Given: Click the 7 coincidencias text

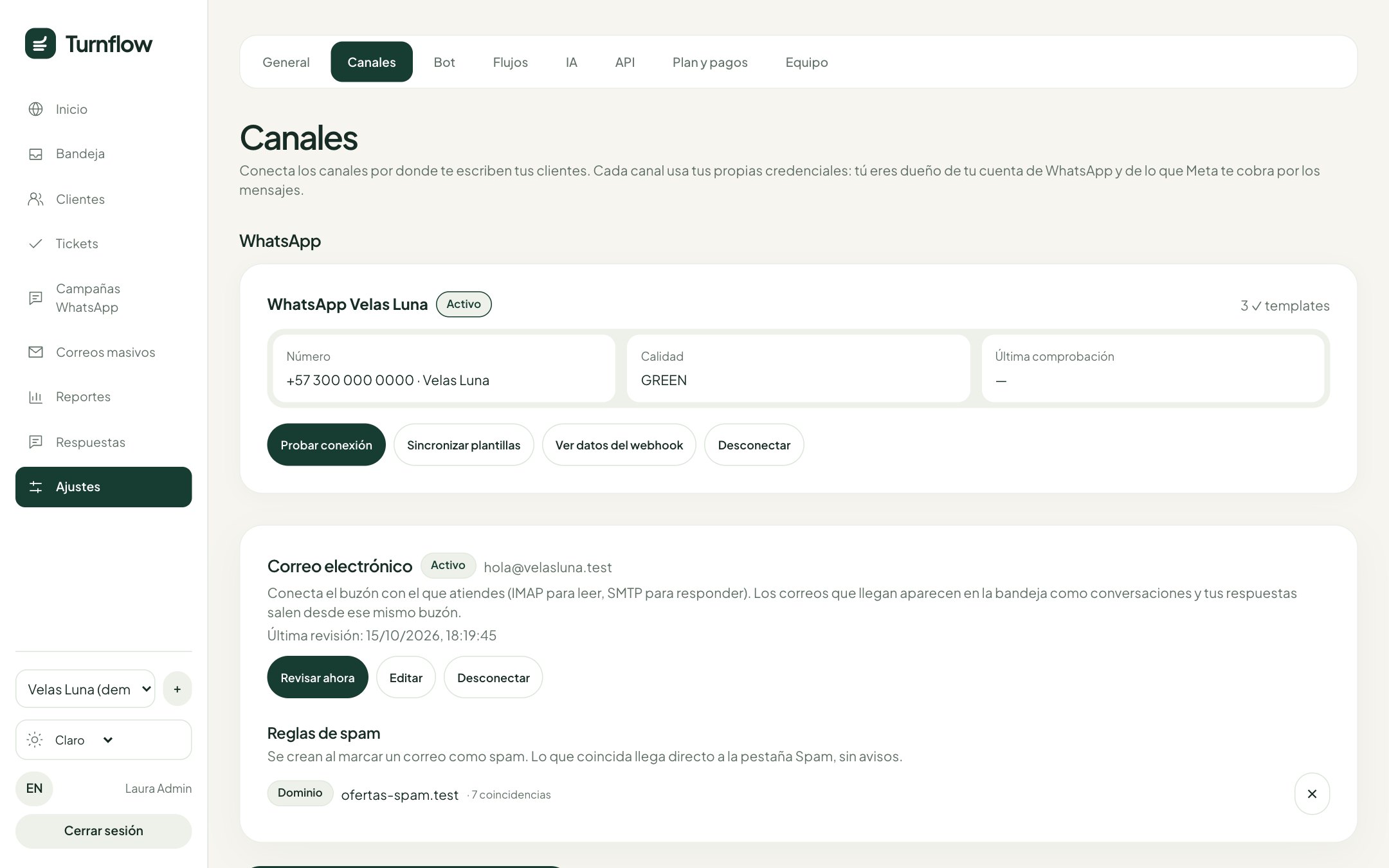Looking at the screenshot, I should [x=511, y=795].
